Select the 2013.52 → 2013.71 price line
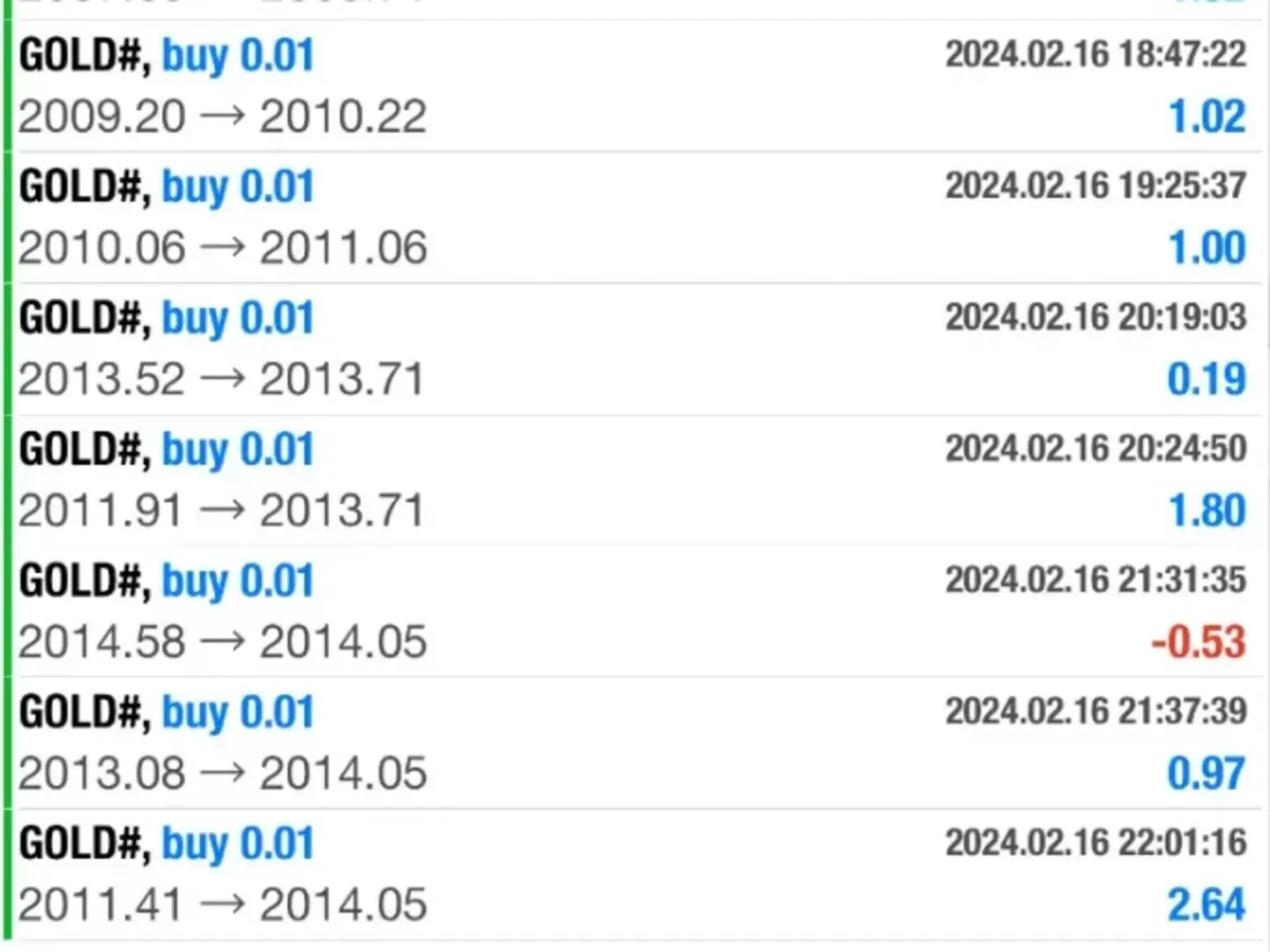 (x=220, y=380)
